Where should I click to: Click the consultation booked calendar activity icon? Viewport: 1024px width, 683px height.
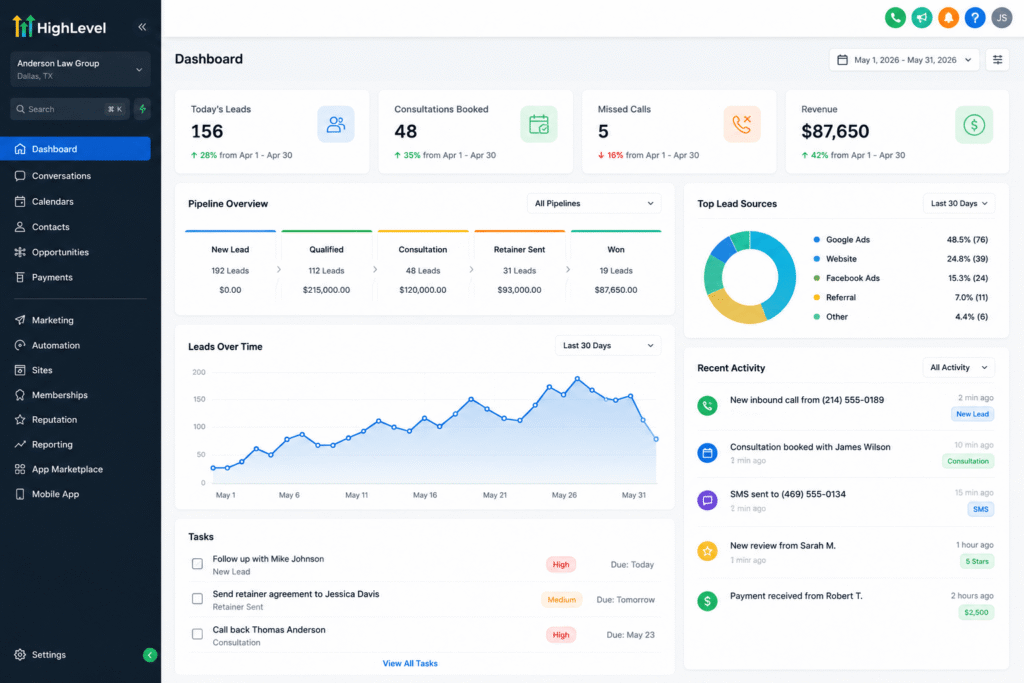click(707, 453)
